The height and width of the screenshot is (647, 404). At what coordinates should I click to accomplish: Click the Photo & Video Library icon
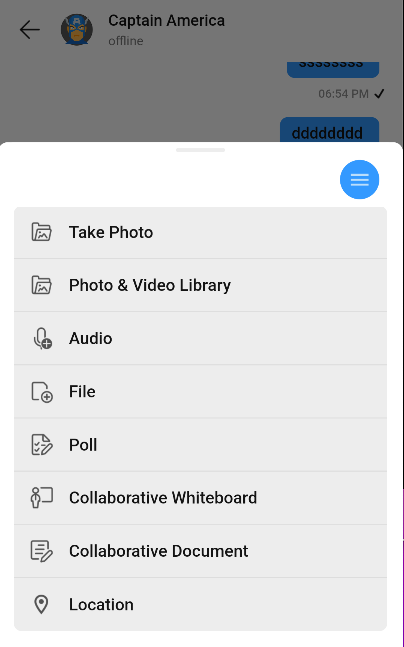click(42, 285)
